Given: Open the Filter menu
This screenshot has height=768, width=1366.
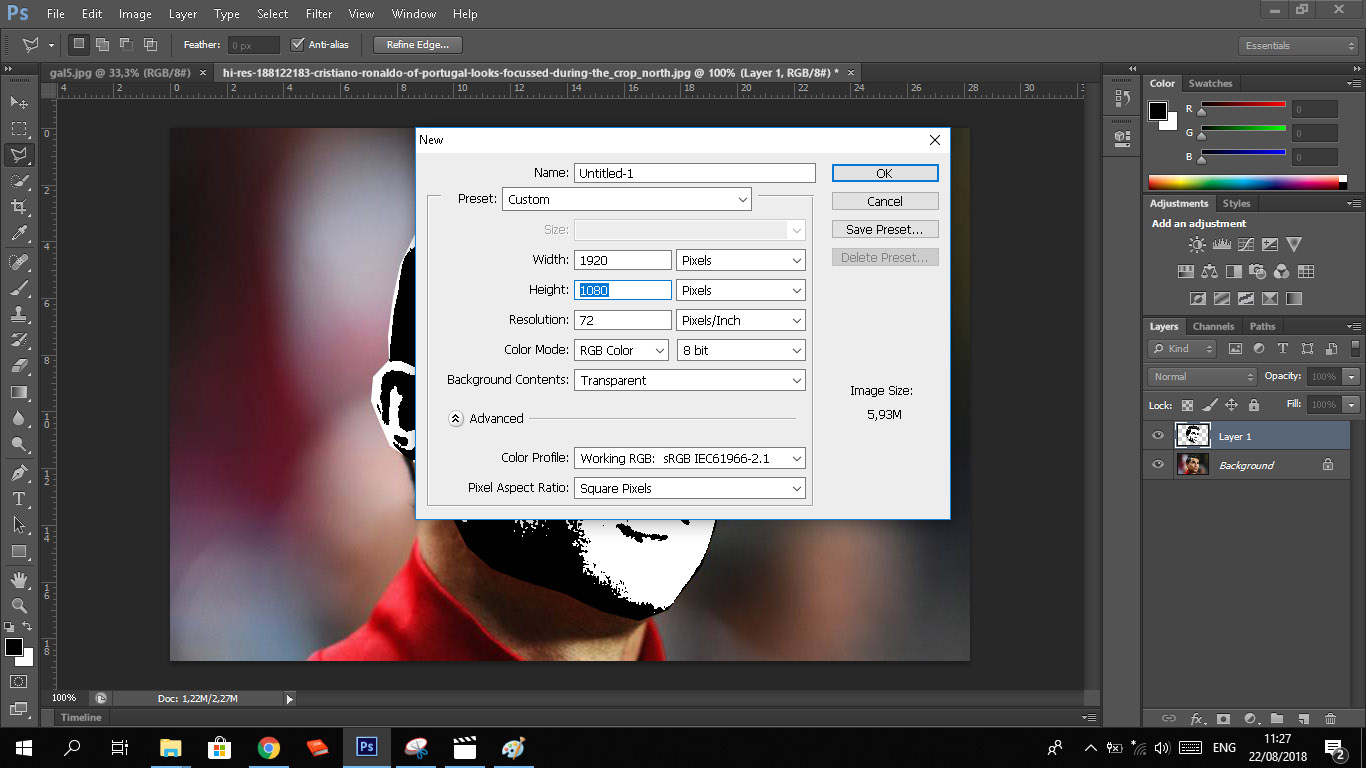Looking at the screenshot, I should pyautogui.click(x=319, y=14).
